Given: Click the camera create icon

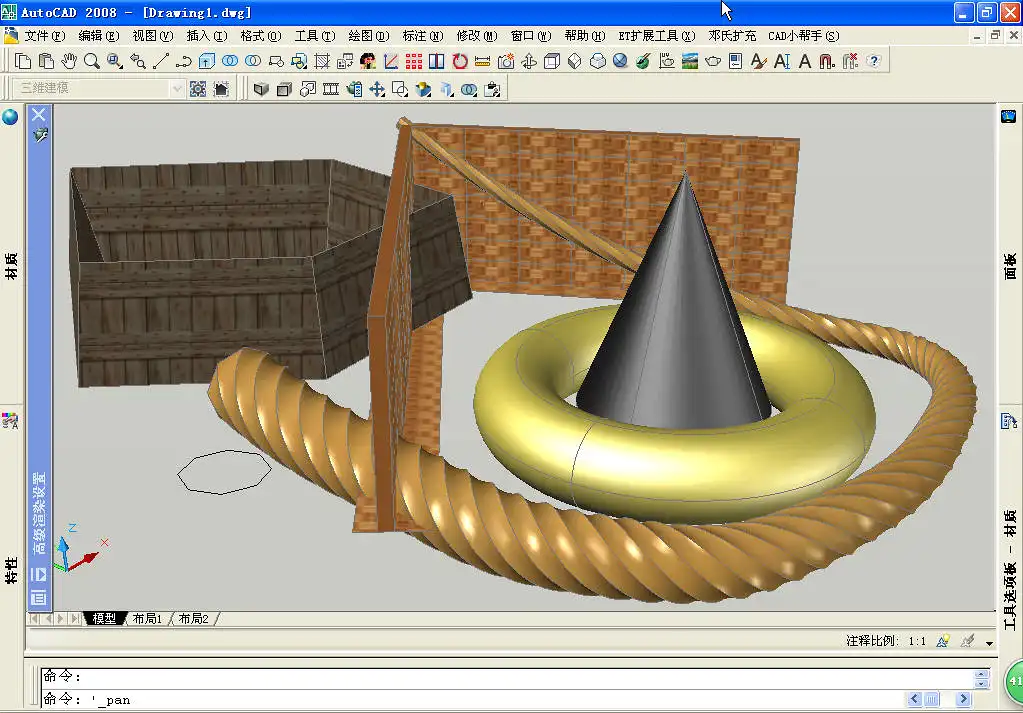Looking at the screenshot, I should tap(506, 61).
